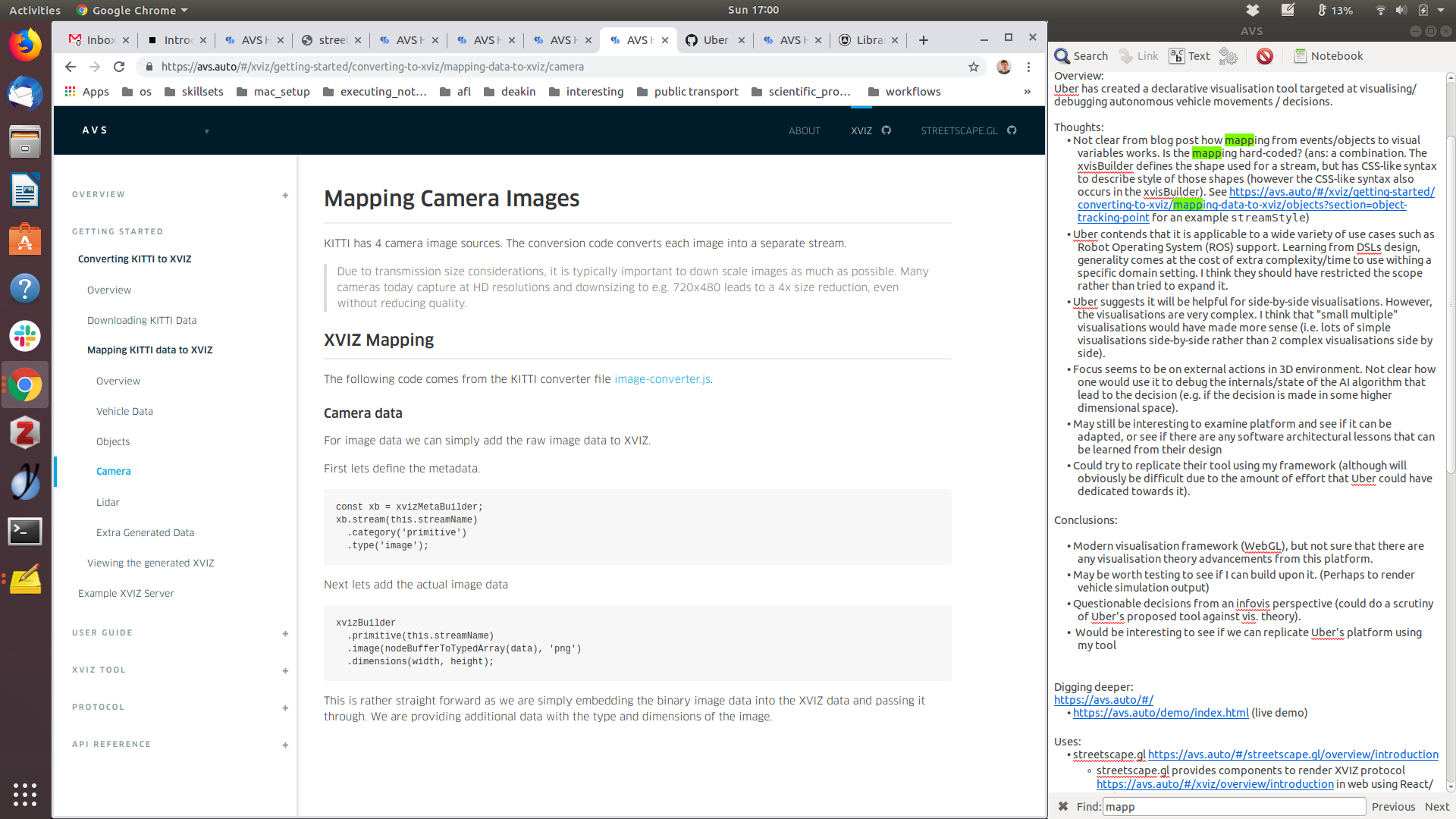Close the find bar with X icon

1062,806
